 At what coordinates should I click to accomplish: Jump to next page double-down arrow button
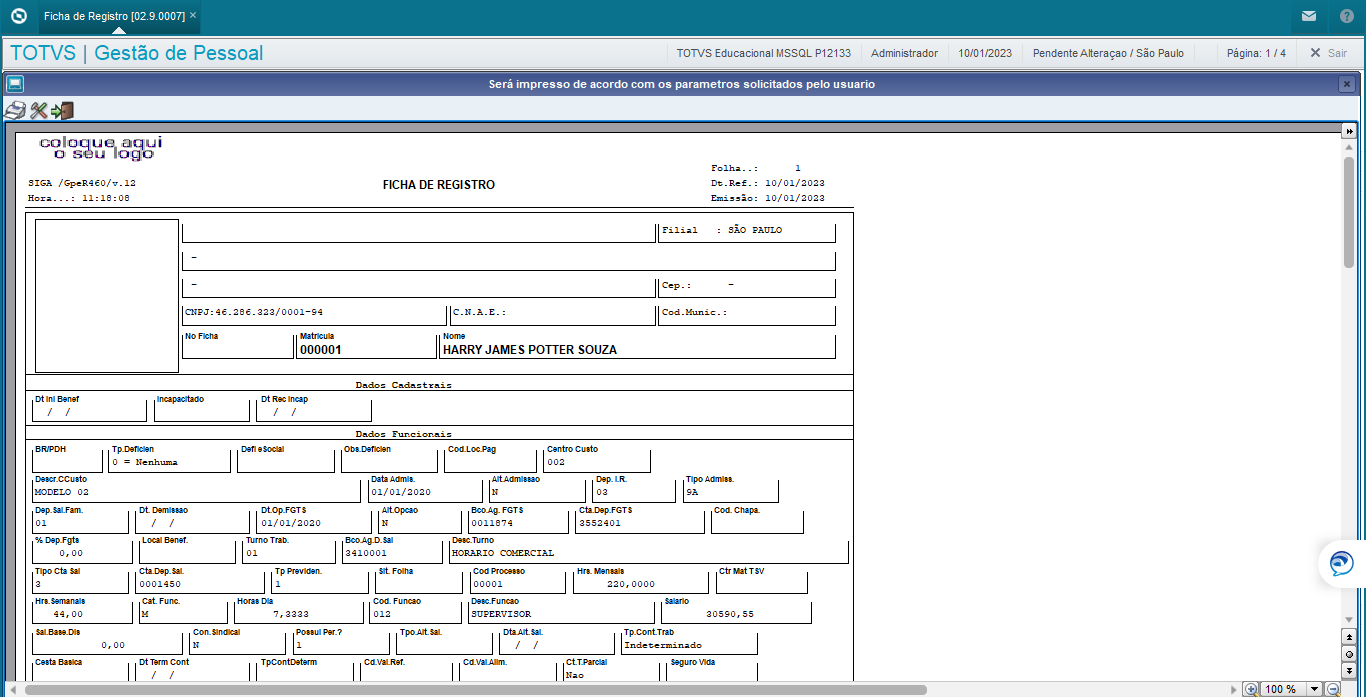(1349, 669)
